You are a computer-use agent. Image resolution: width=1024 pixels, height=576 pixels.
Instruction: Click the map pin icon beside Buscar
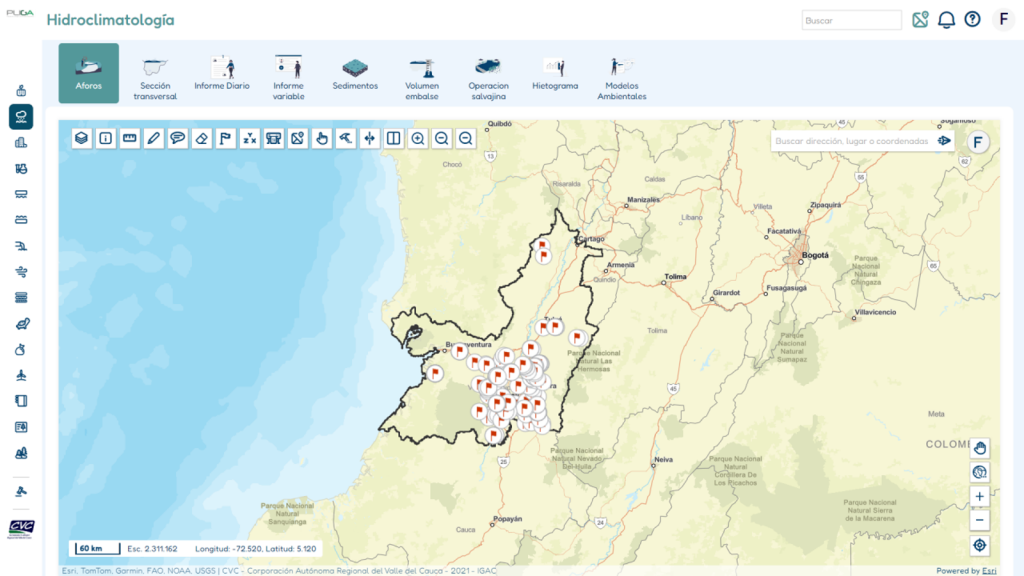point(920,20)
